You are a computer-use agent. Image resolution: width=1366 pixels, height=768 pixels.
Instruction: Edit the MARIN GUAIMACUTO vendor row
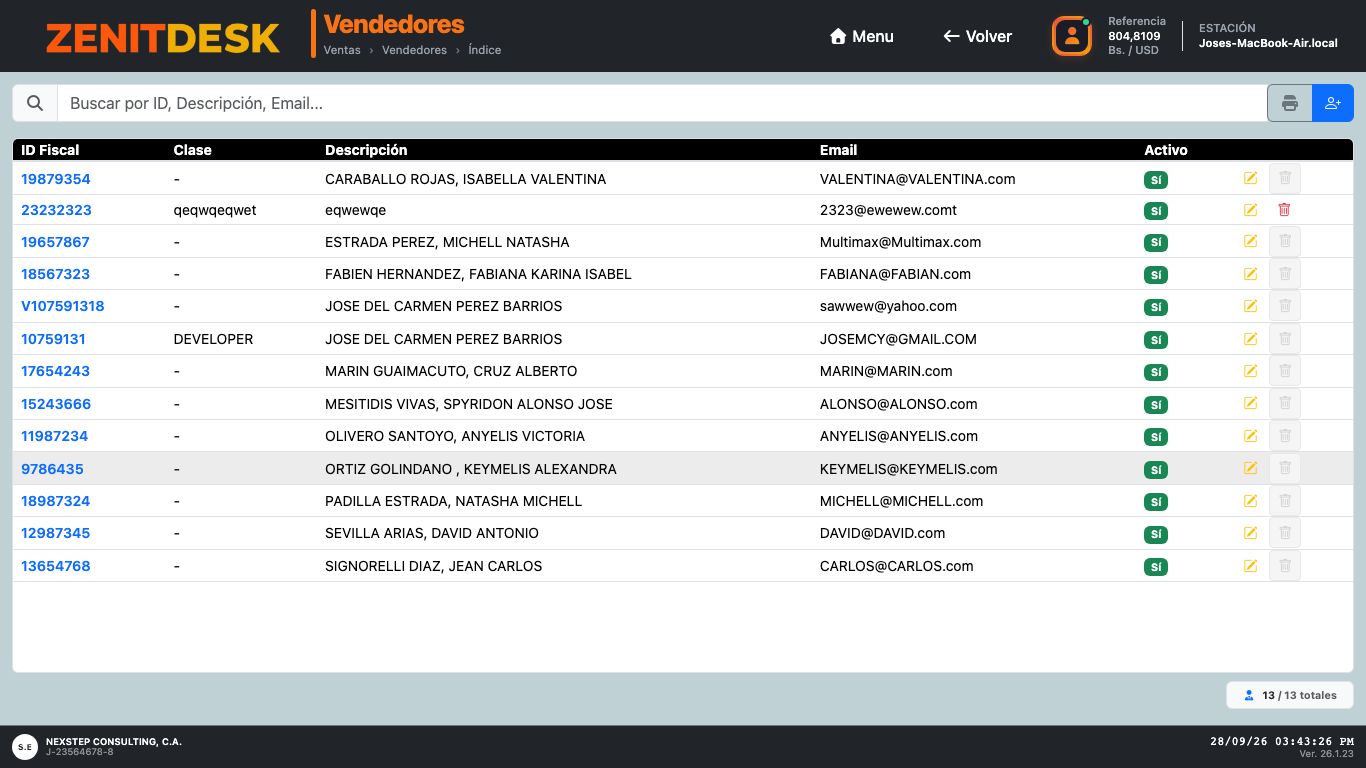point(1250,371)
